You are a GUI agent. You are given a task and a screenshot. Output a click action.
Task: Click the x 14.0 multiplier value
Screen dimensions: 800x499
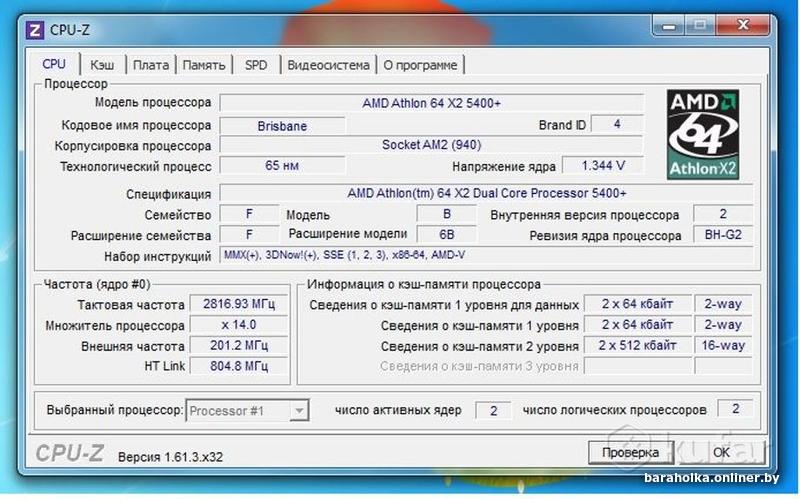tap(239, 325)
